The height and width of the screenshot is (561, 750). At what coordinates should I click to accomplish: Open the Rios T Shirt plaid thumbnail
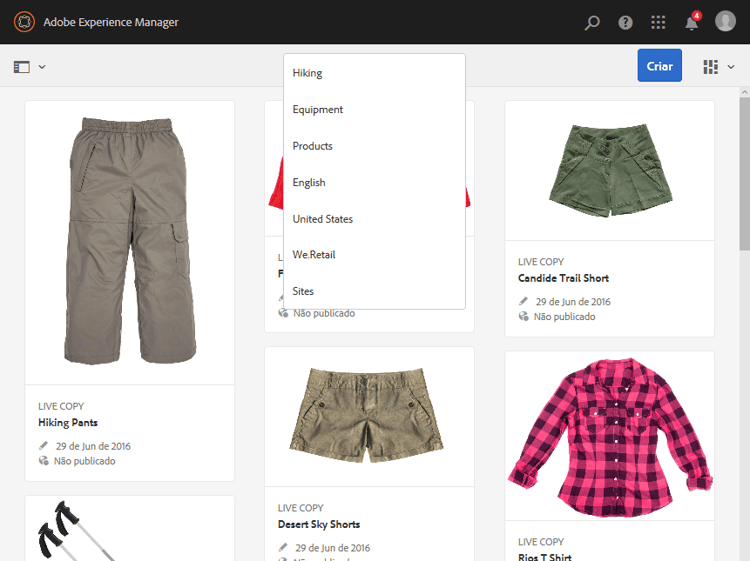pos(609,436)
